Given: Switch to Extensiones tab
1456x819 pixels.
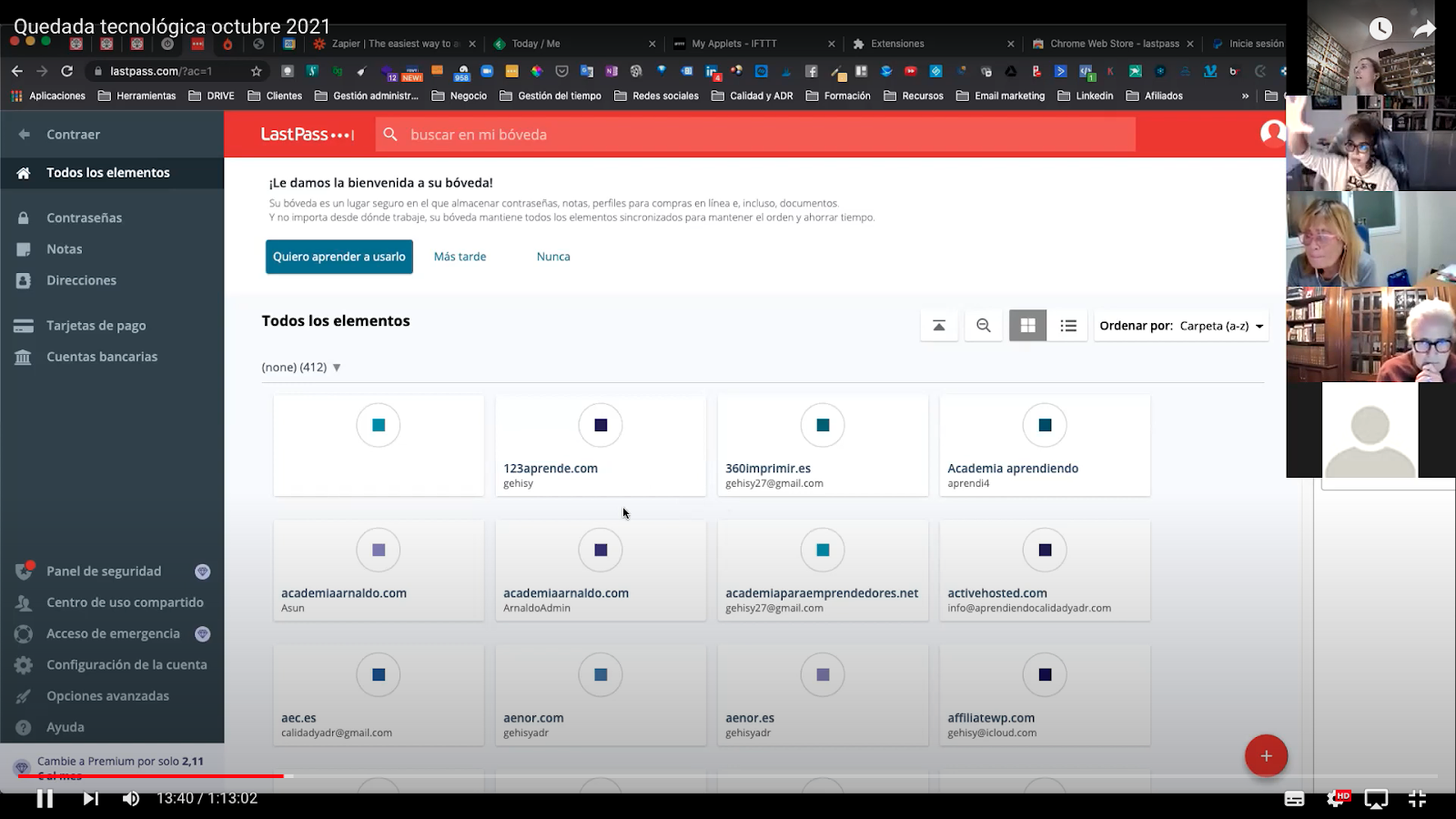Looking at the screenshot, I should click(933, 44).
